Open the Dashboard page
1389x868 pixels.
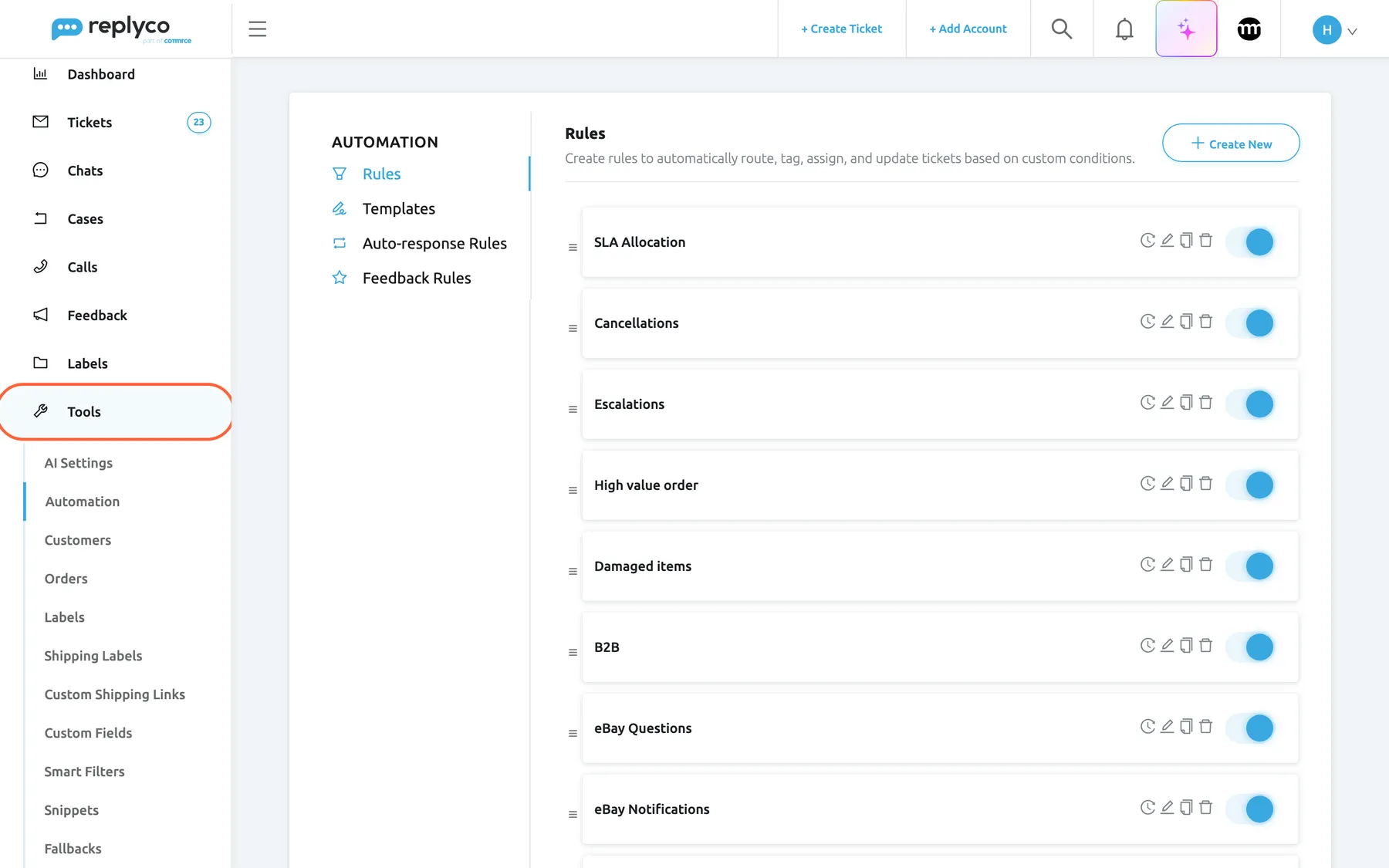pyautogui.click(x=100, y=75)
